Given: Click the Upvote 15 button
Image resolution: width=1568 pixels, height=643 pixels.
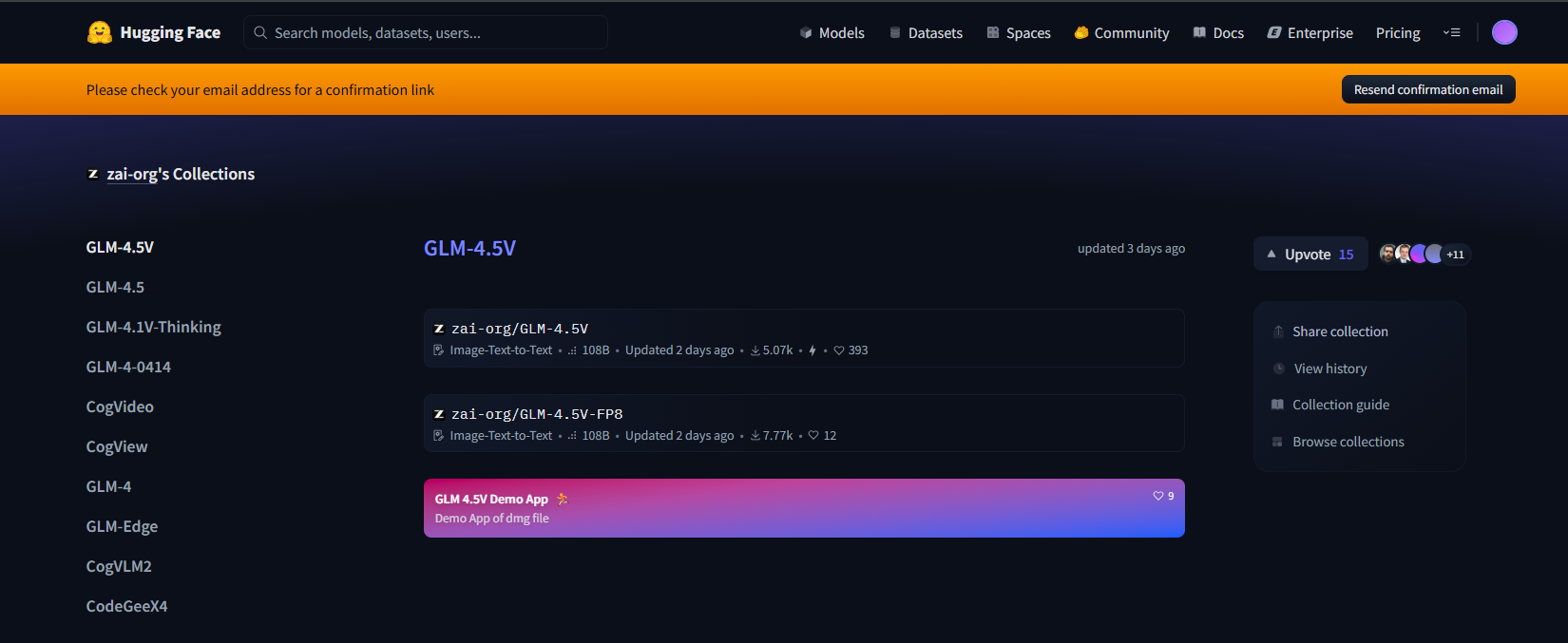Looking at the screenshot, I should pos(1310,254).
